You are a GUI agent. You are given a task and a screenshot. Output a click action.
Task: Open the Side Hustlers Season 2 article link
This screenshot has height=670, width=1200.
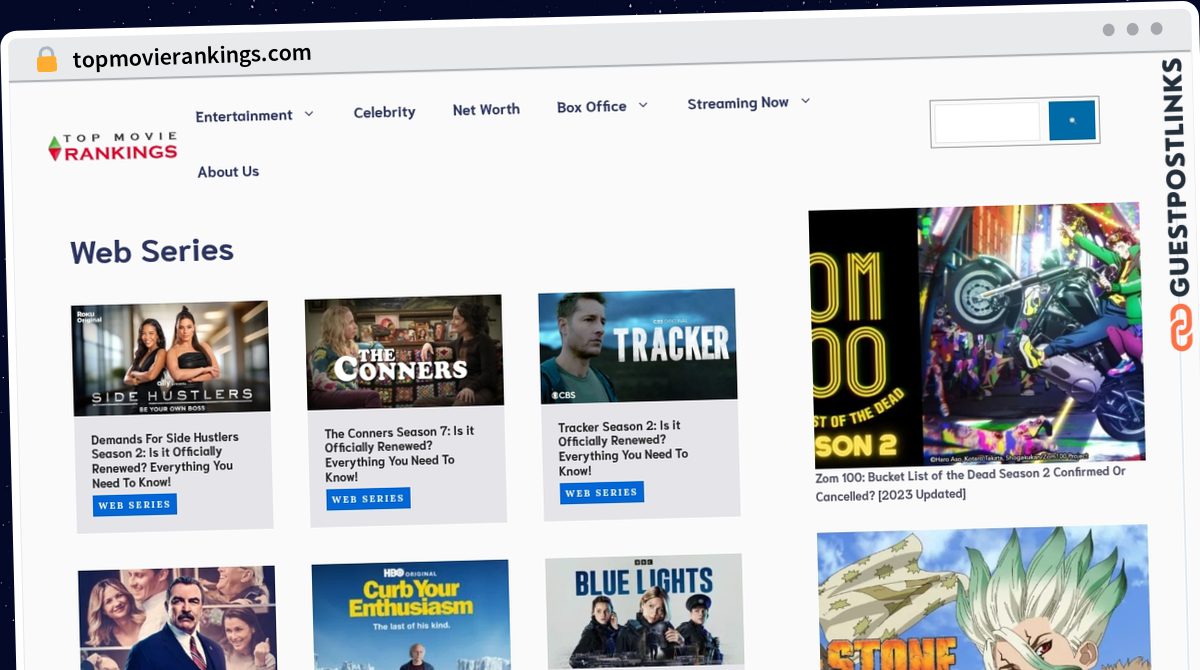point(165,460)
